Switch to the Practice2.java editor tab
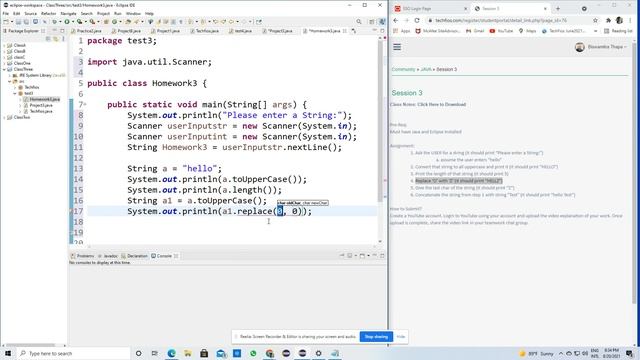 tap(86, 31)
